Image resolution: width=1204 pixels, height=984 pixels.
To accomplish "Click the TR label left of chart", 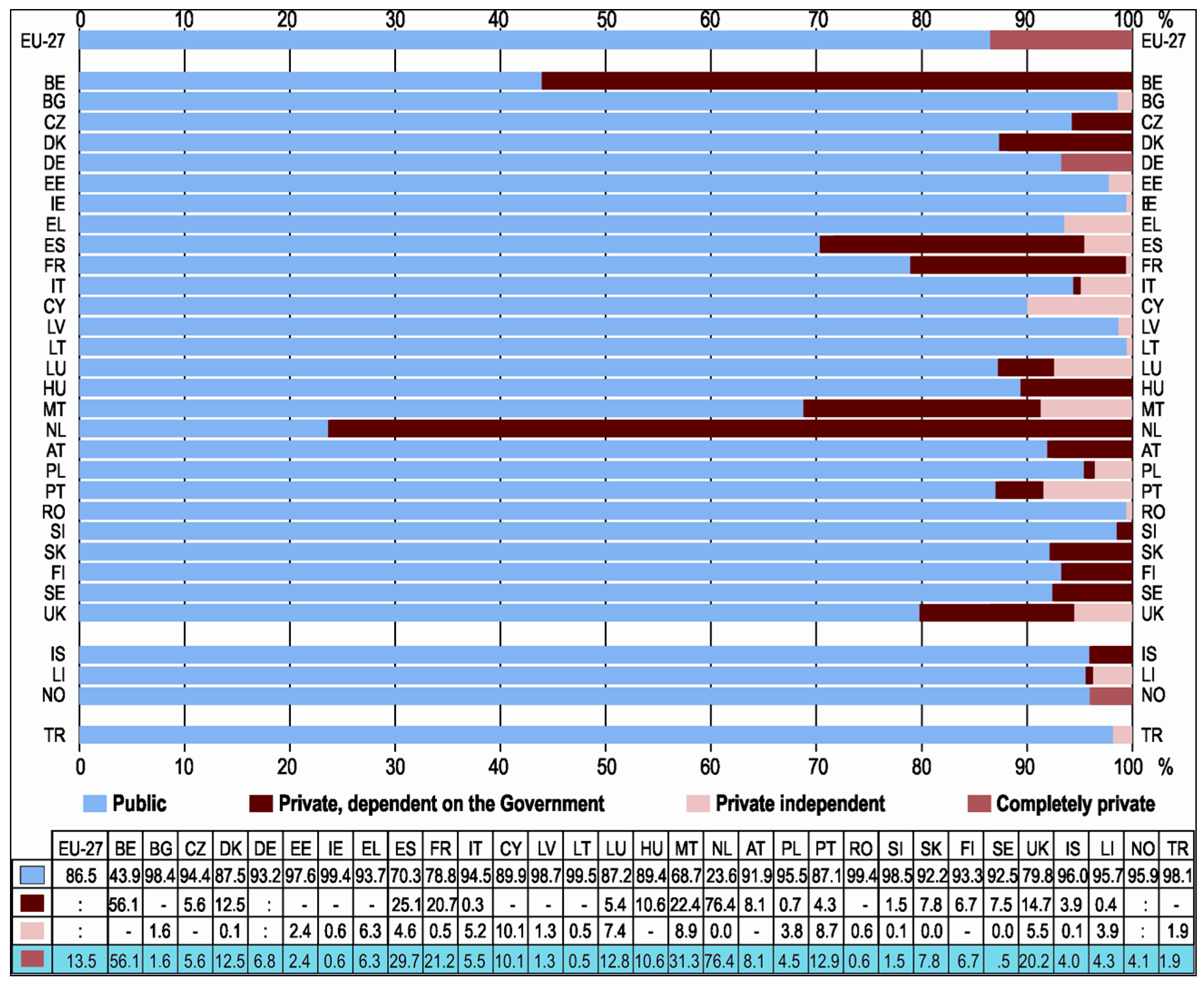I will 54,735.
